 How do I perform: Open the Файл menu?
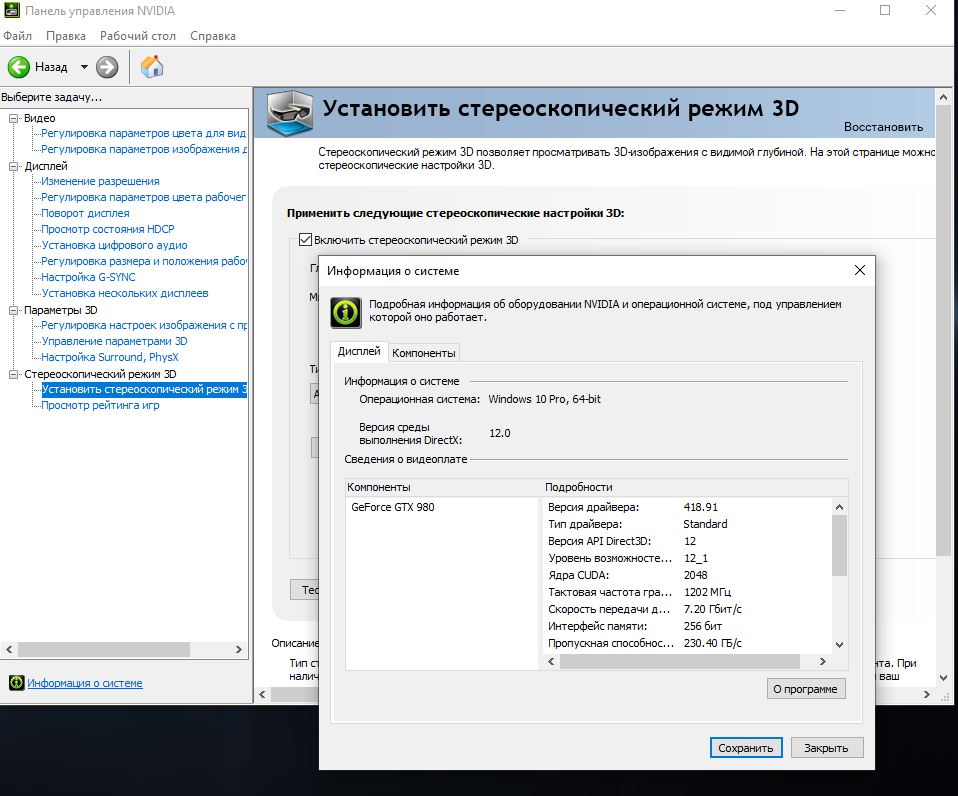18,35
